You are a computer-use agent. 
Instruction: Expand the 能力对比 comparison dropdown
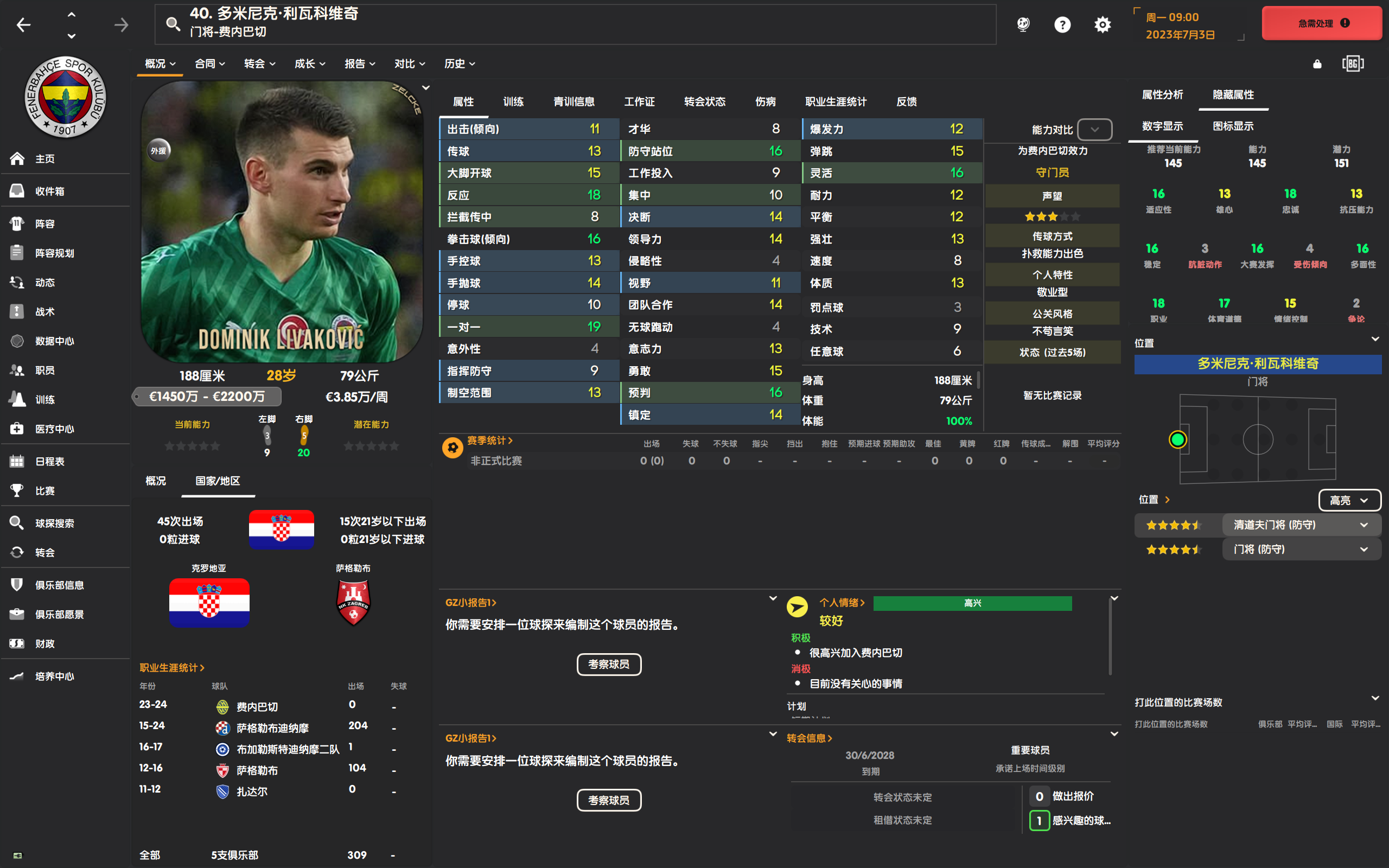point(1094,130)
